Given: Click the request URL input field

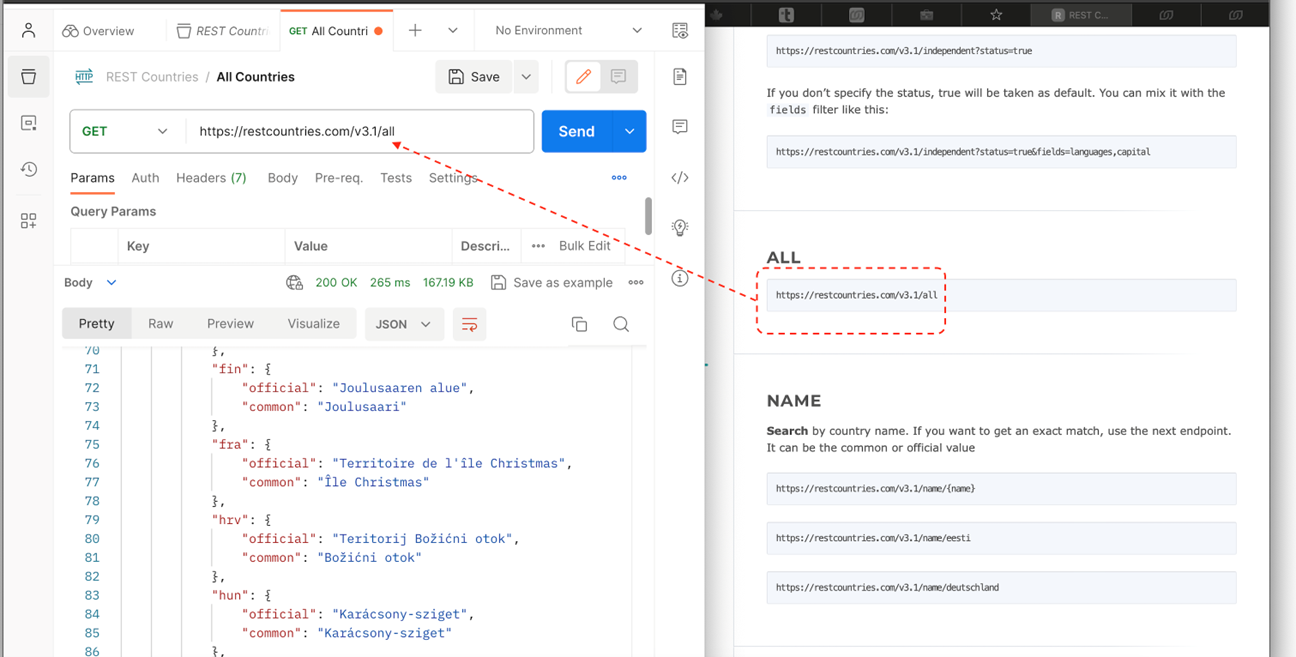Looking at the screenshot, I should point(360,131).
